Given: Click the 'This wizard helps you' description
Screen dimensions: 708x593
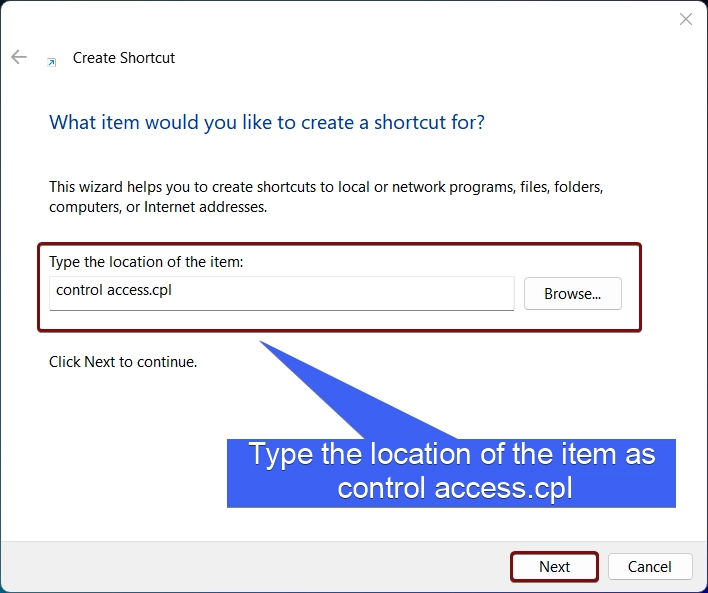Looking at the screenshot, I should coord(326,196).
